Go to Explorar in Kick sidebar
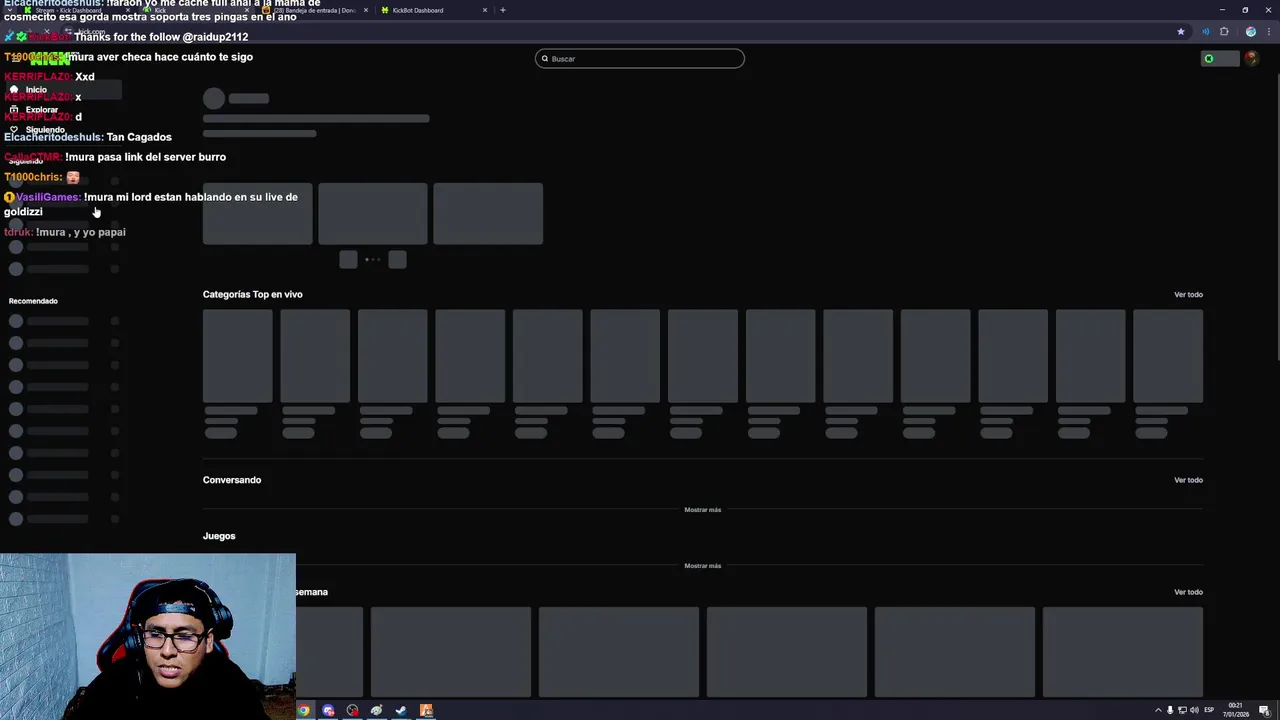 tap(42, 110)
